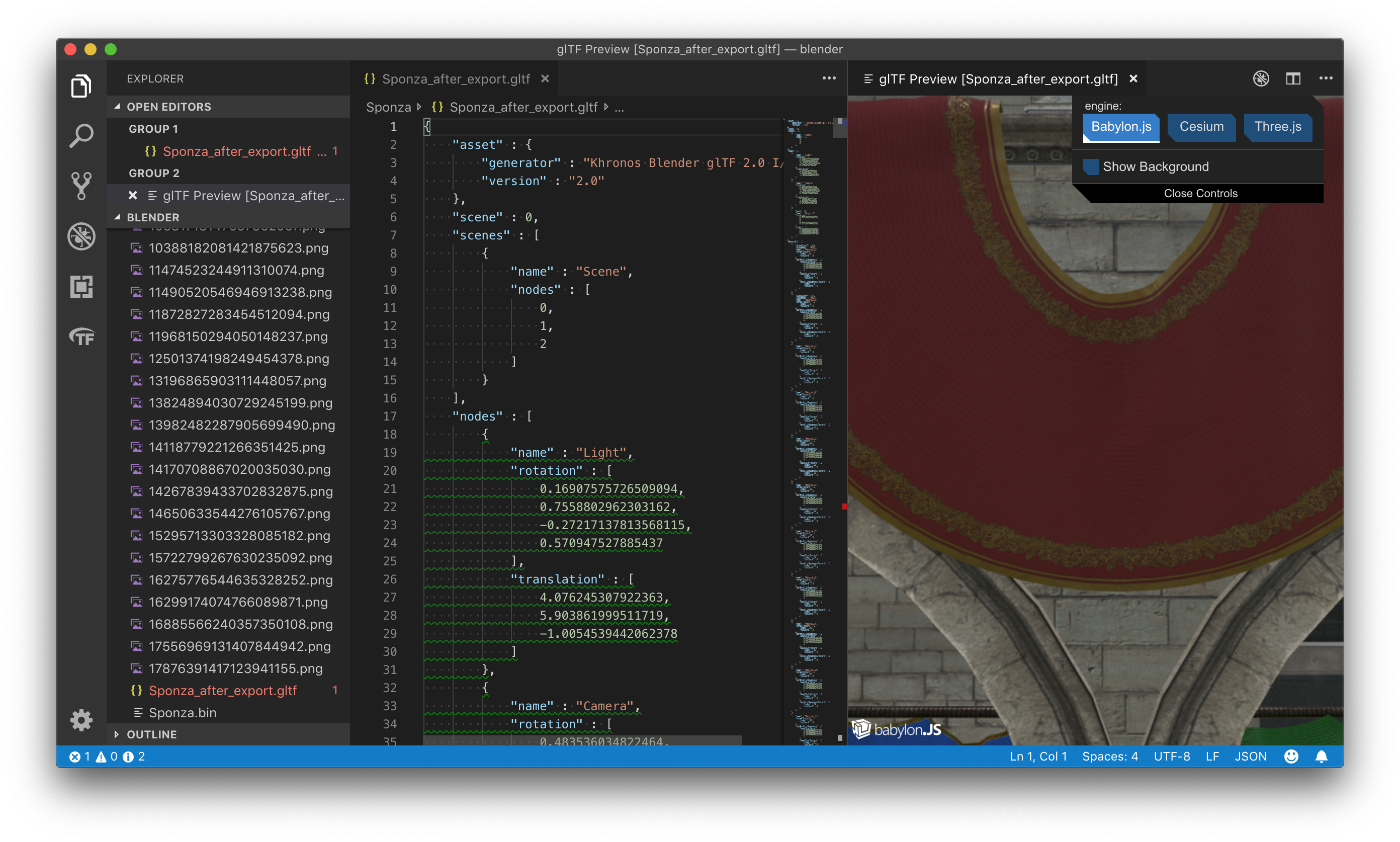Split the preview editor to the right

point(1293,79)
